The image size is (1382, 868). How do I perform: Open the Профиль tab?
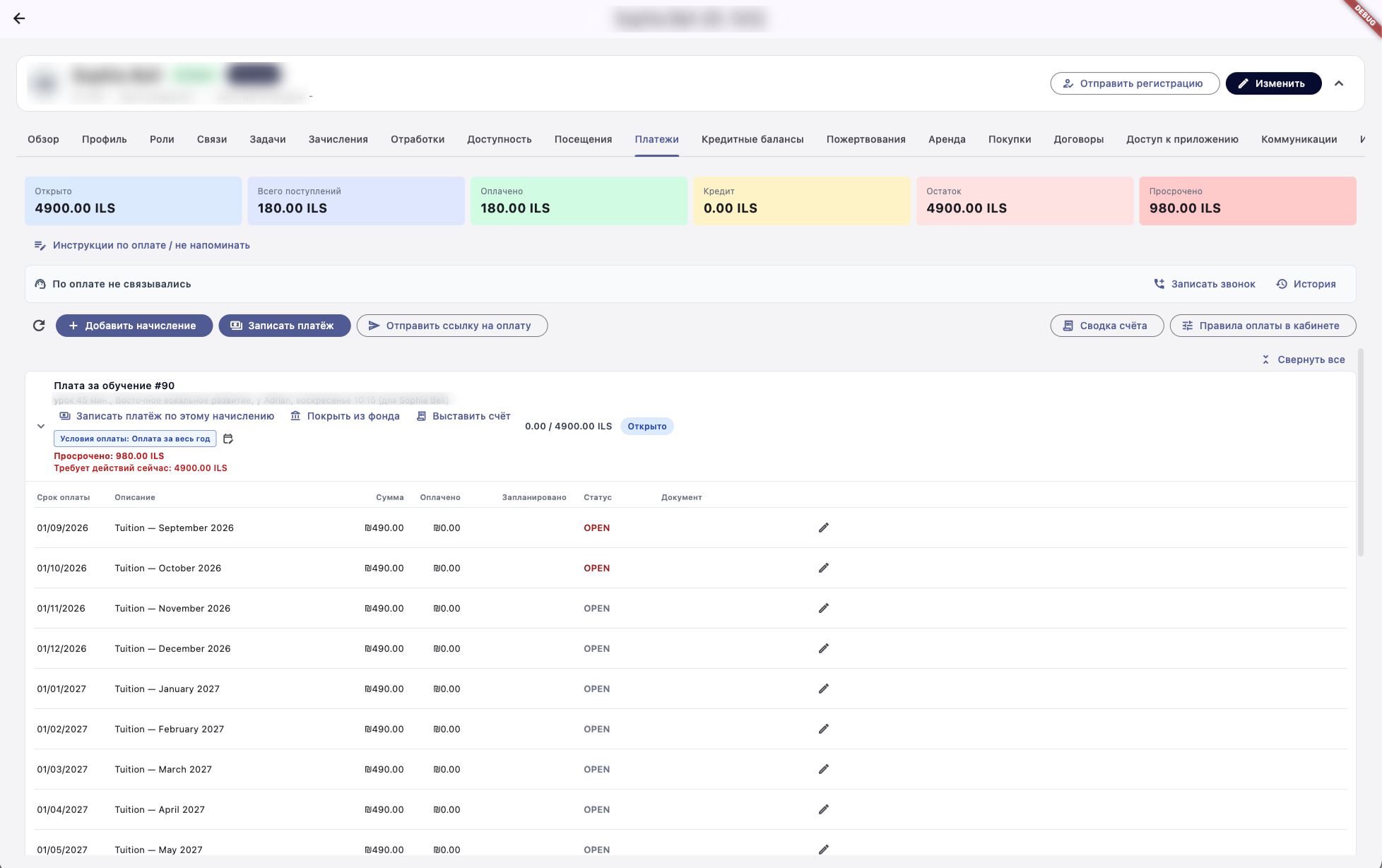click(x=105, y=139)
